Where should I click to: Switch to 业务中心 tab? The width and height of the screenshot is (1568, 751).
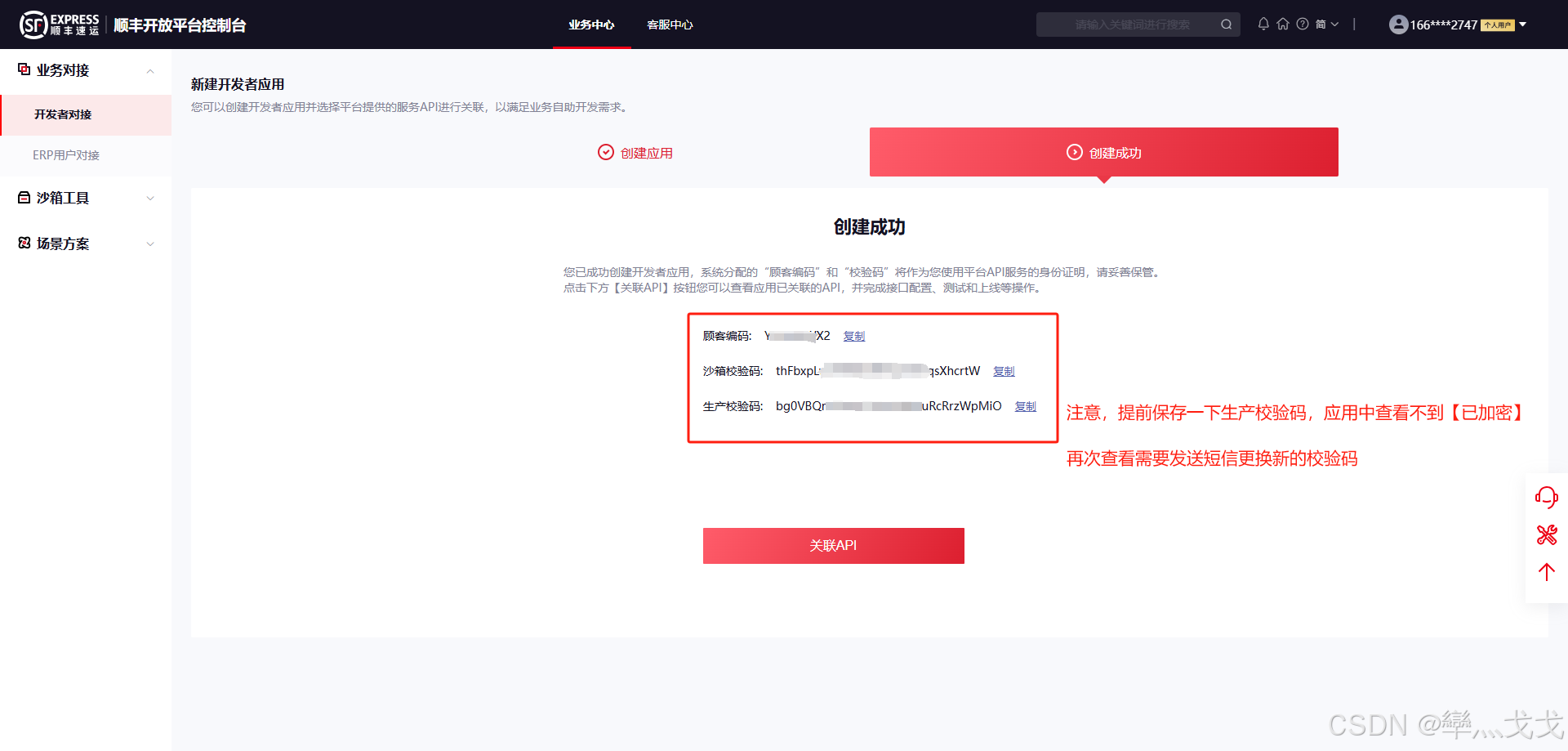point(592,25)
